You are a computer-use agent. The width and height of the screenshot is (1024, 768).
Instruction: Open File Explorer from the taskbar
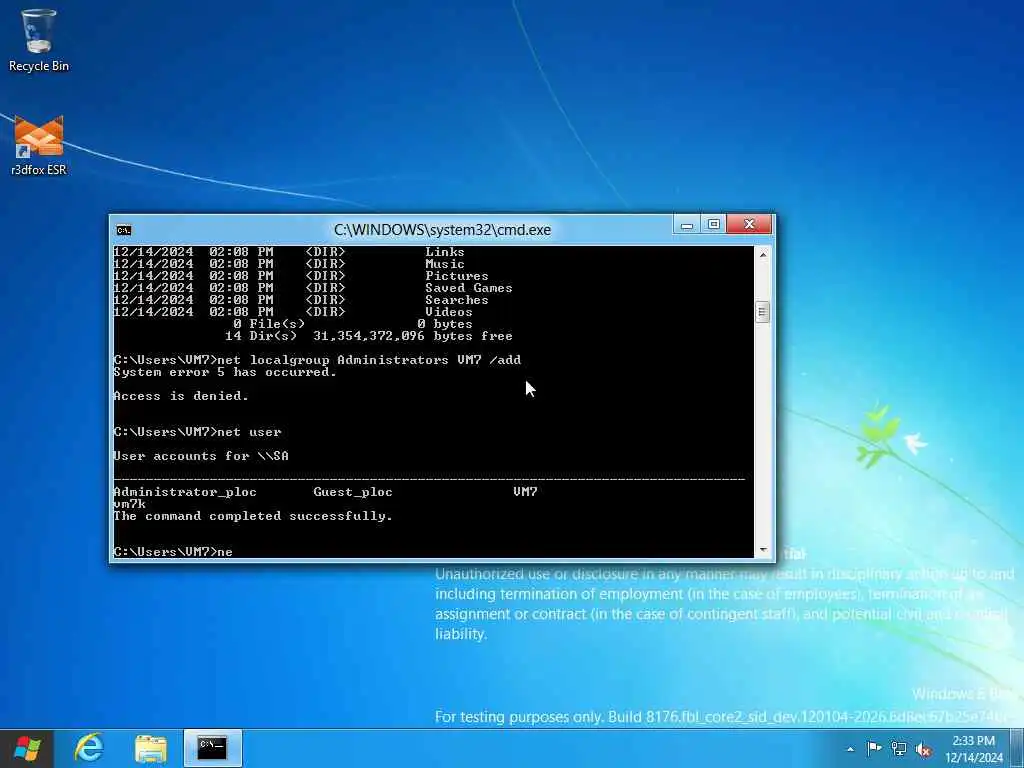pyautogui.click(x=151, y=748)
